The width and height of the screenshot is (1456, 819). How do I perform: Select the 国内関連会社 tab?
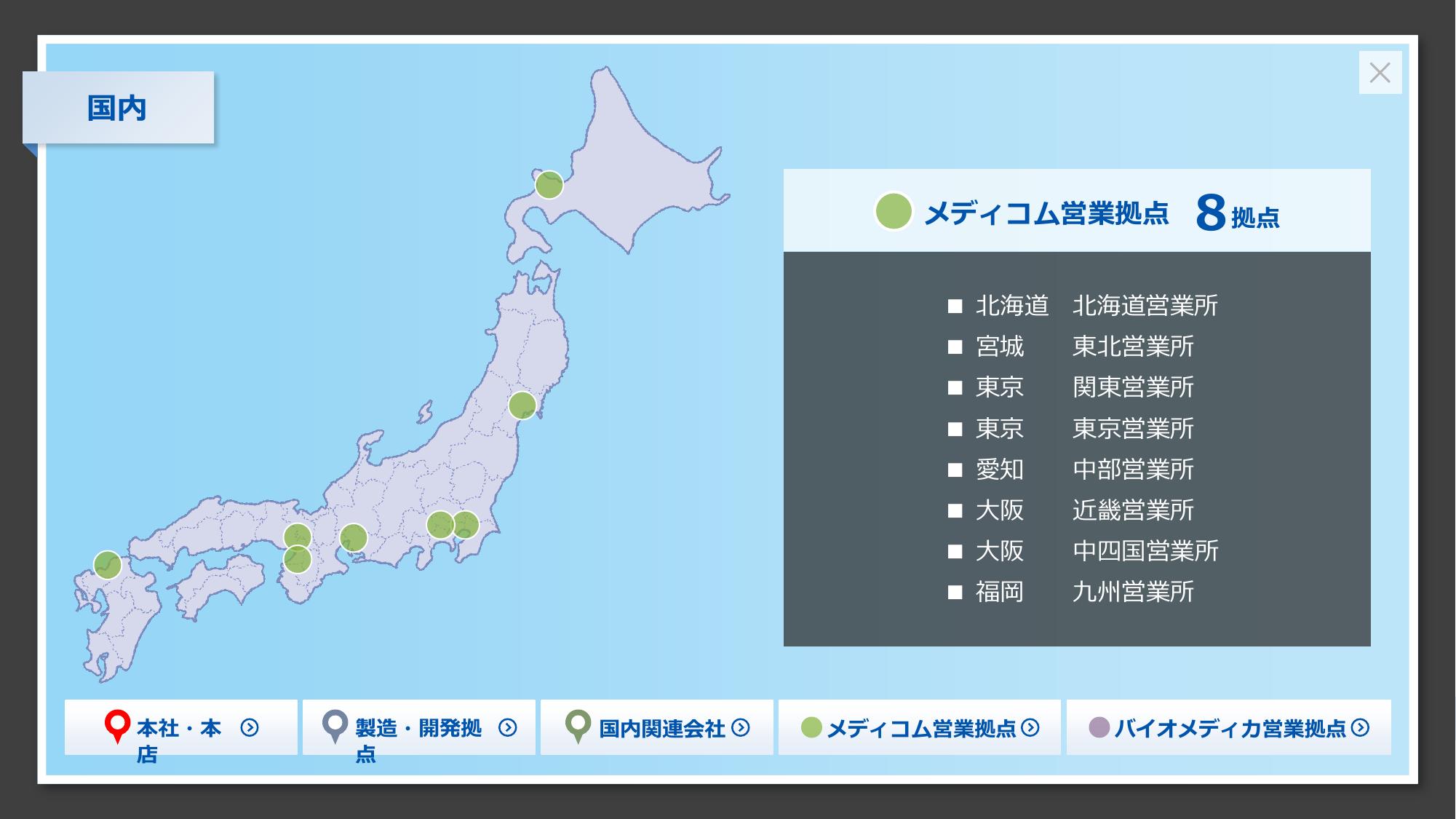pos(656,727)
